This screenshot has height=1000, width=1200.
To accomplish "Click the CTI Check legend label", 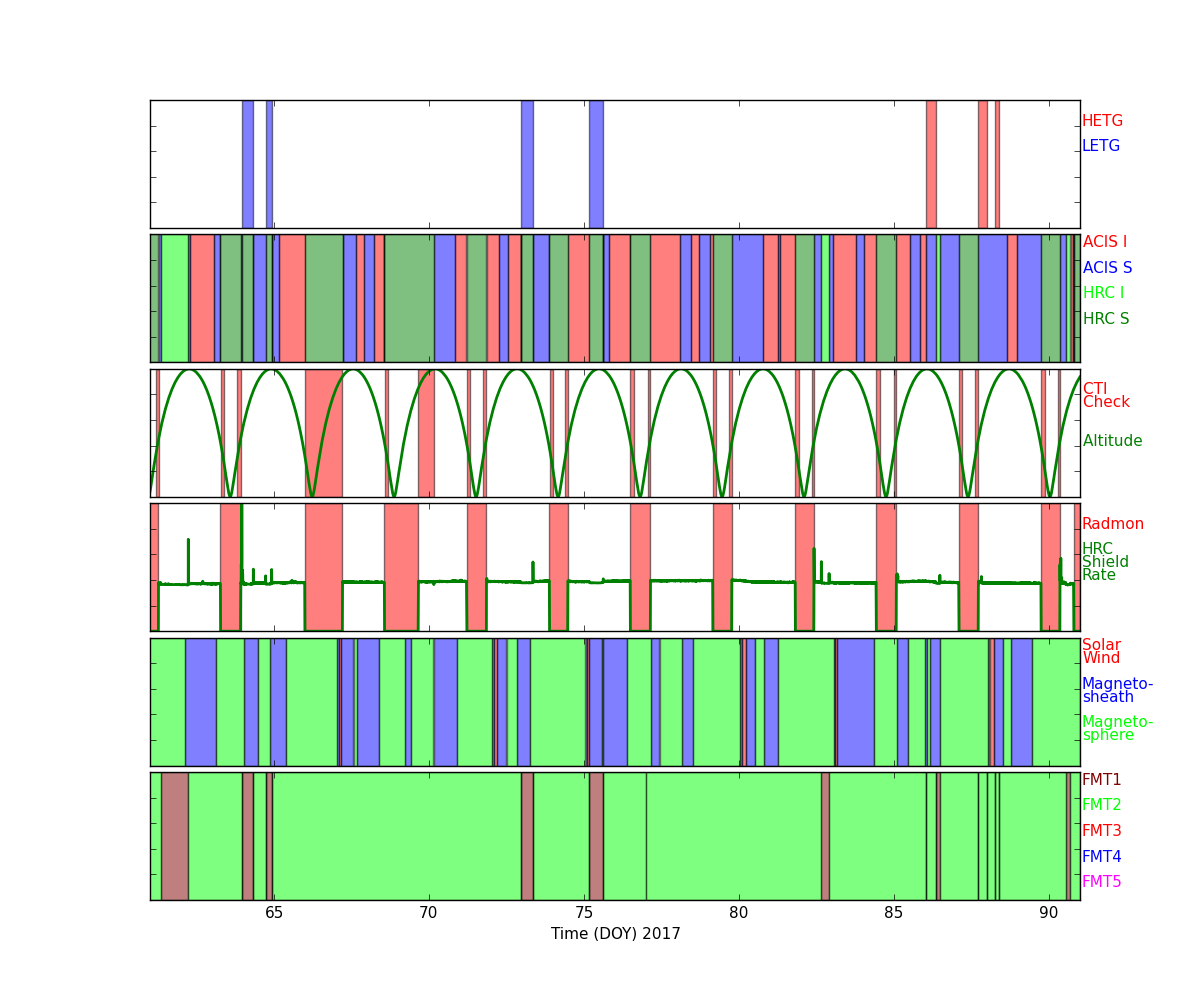I will [1105, 396].
